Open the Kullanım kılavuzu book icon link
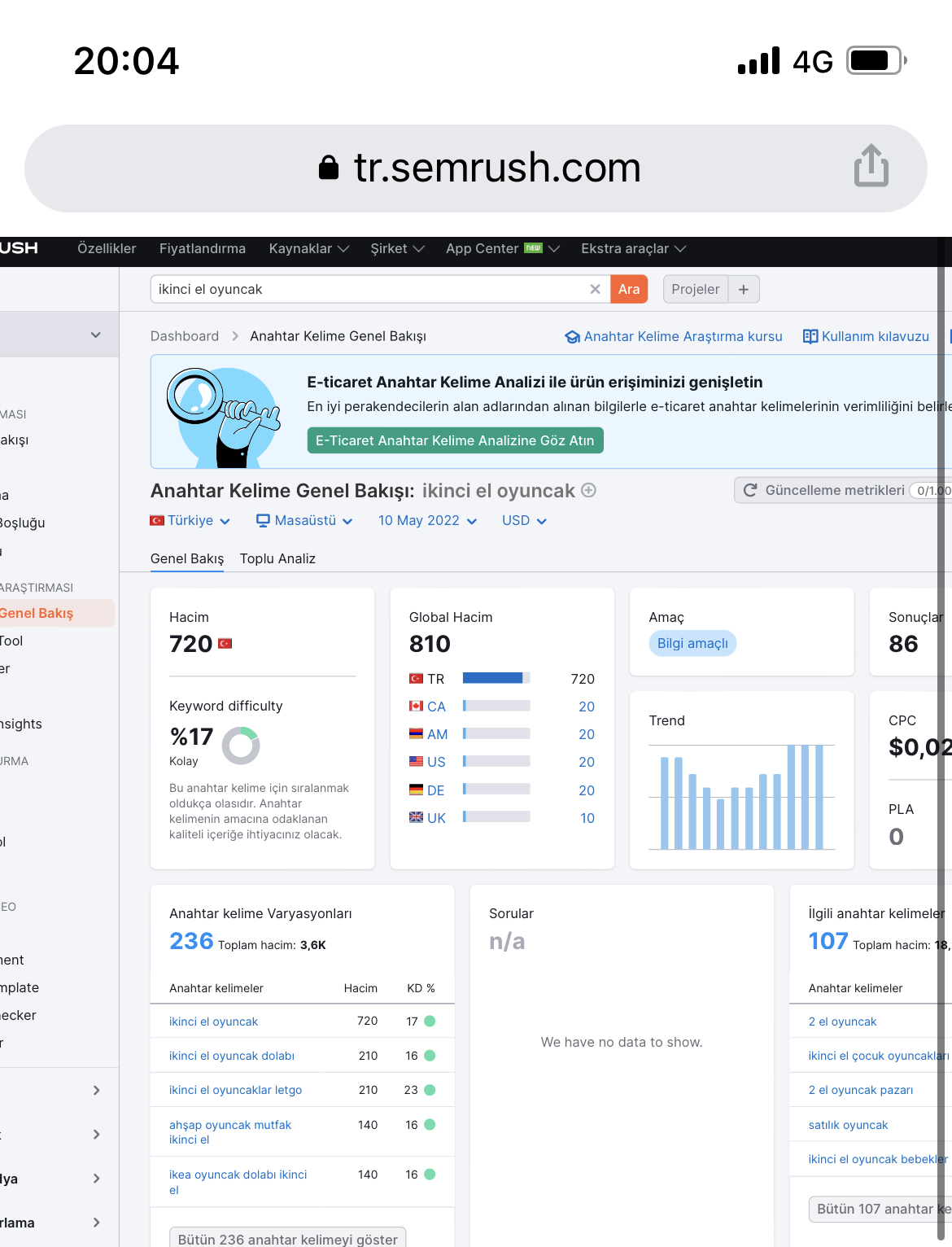 [810, 336]
